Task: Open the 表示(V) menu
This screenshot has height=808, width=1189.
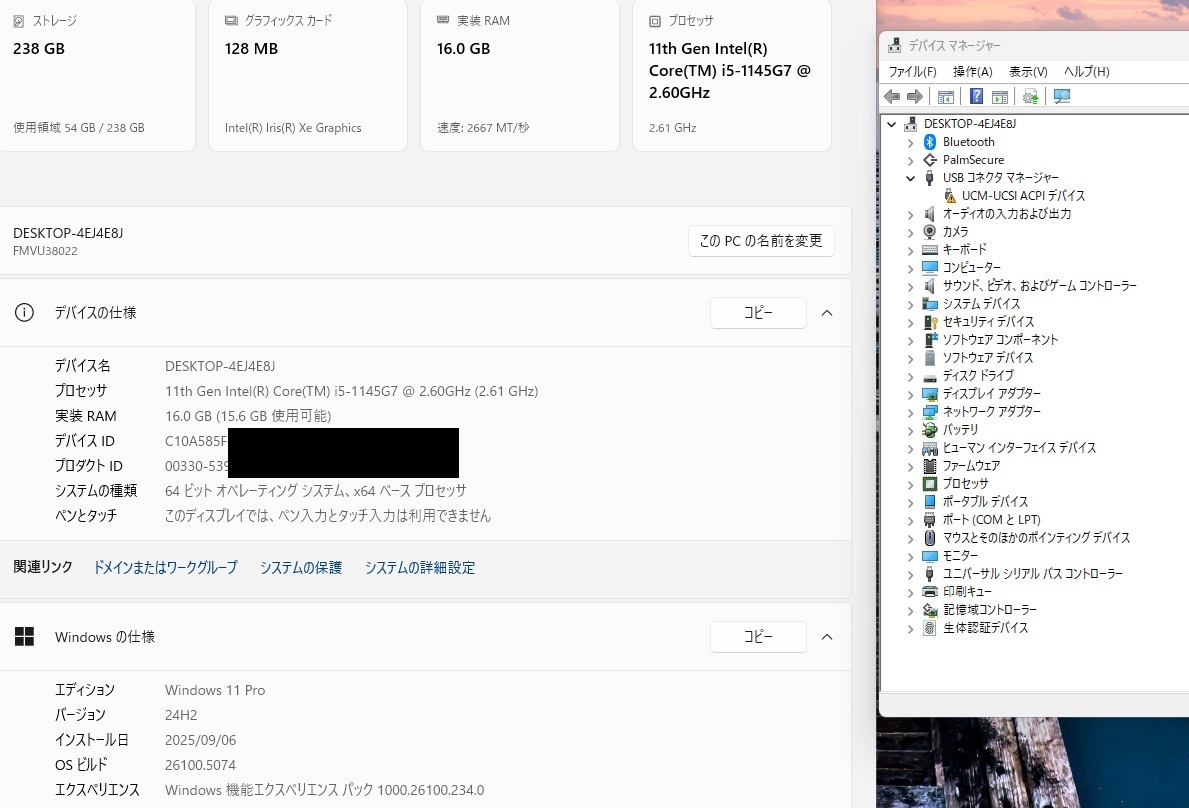Action: click(1028, 71)
